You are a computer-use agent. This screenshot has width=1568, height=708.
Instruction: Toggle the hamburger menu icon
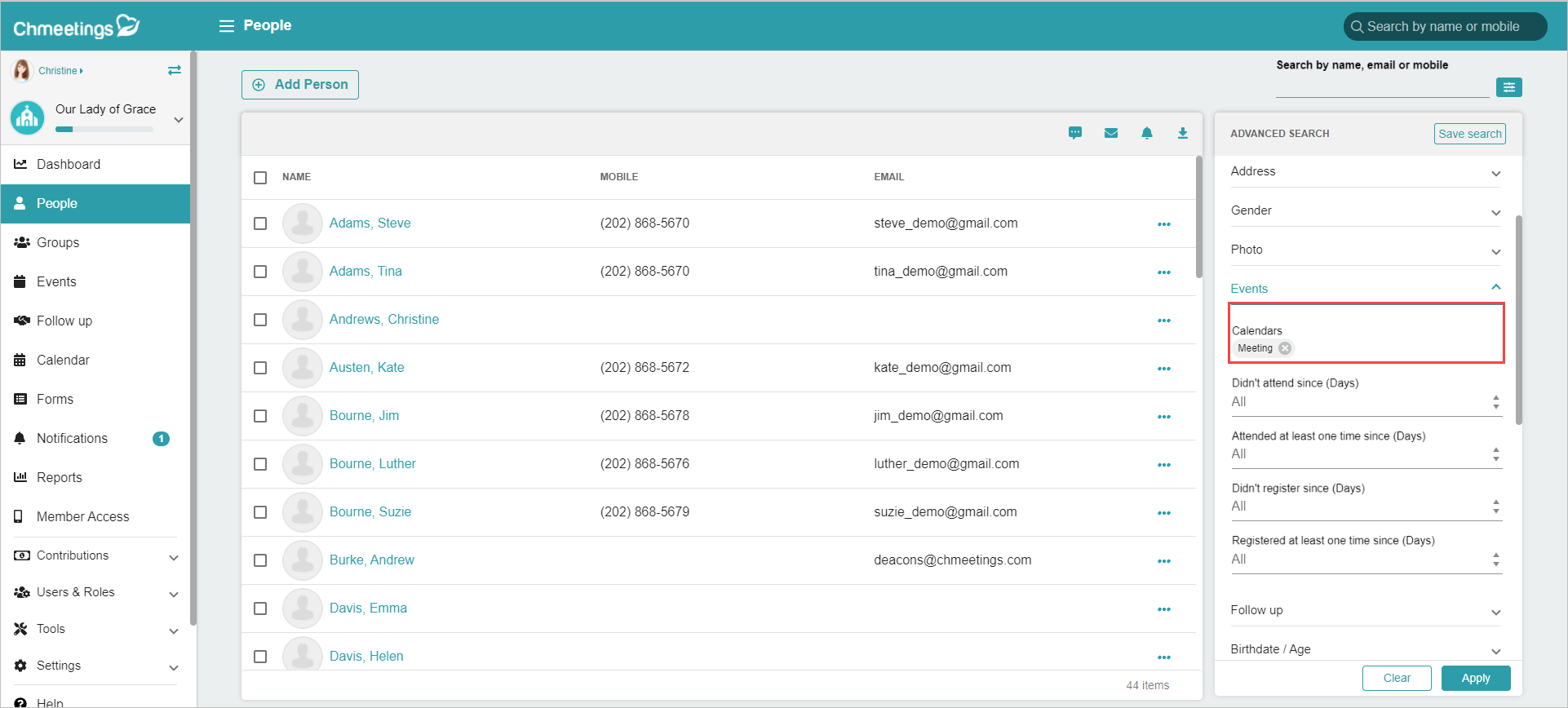[227, 26]
